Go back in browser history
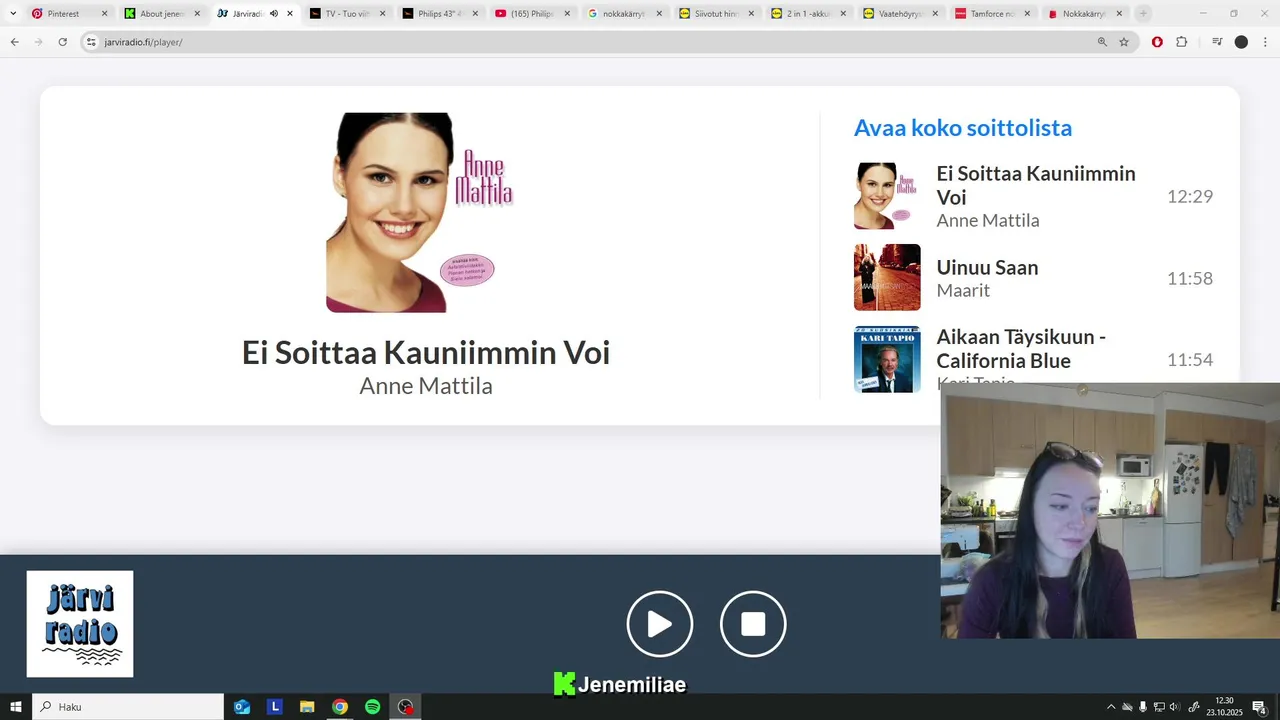Screen dimensions: 1280x720 (x=14, y=42)
